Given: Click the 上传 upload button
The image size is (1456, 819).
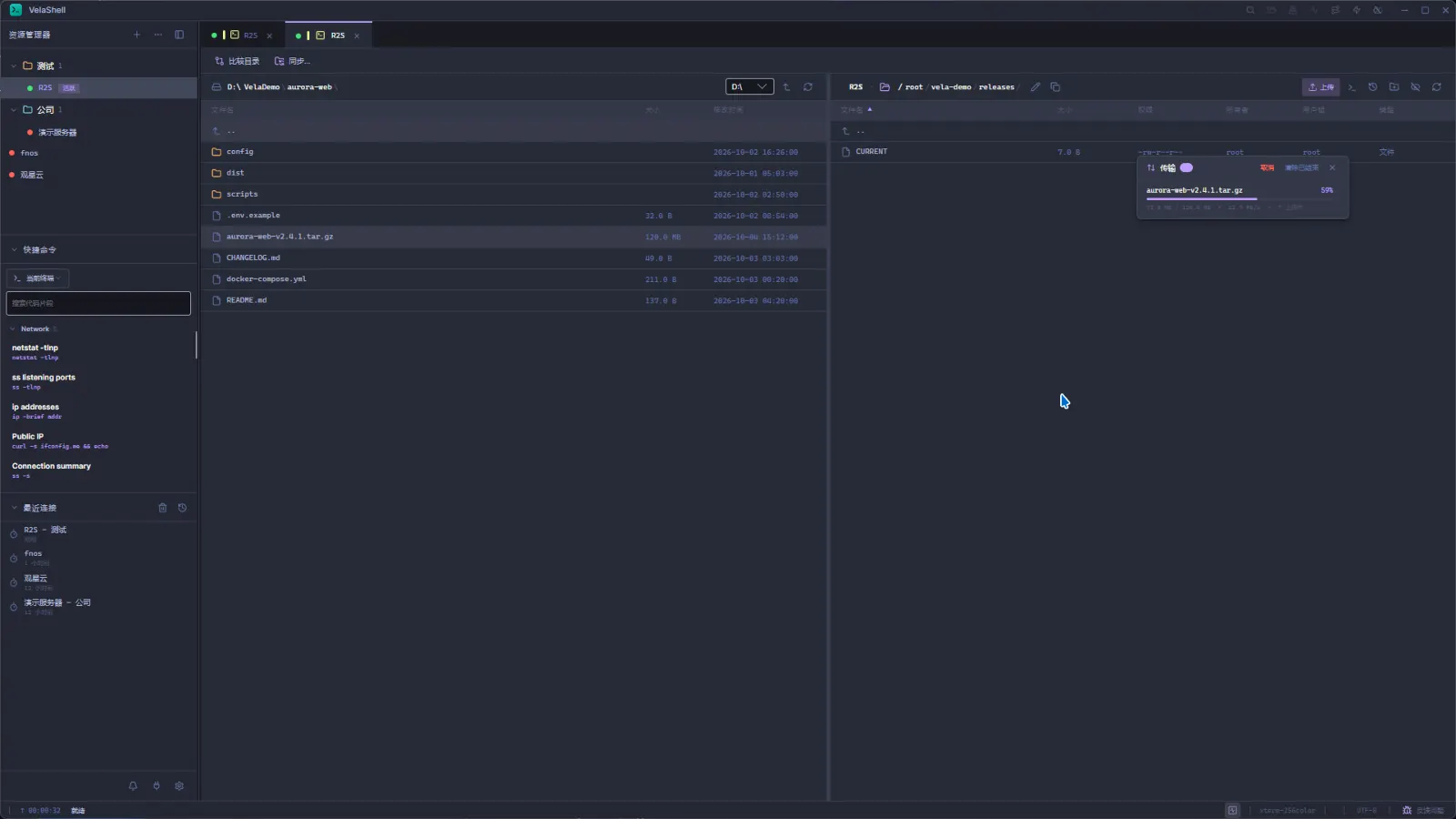Looking at the screenshot, I should [x=1320, y=87].
